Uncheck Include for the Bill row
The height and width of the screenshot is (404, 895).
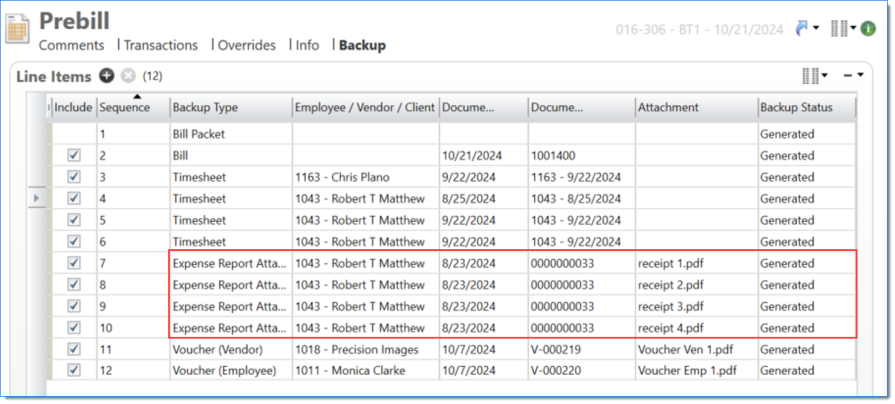73,155
